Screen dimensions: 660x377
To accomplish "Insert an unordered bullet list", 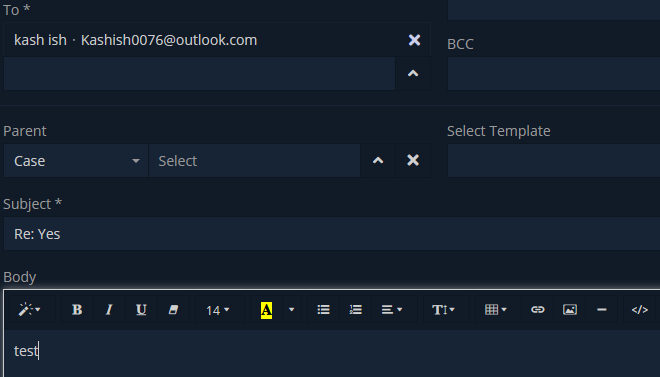I will pyautogui.click(x=323, y=310).
